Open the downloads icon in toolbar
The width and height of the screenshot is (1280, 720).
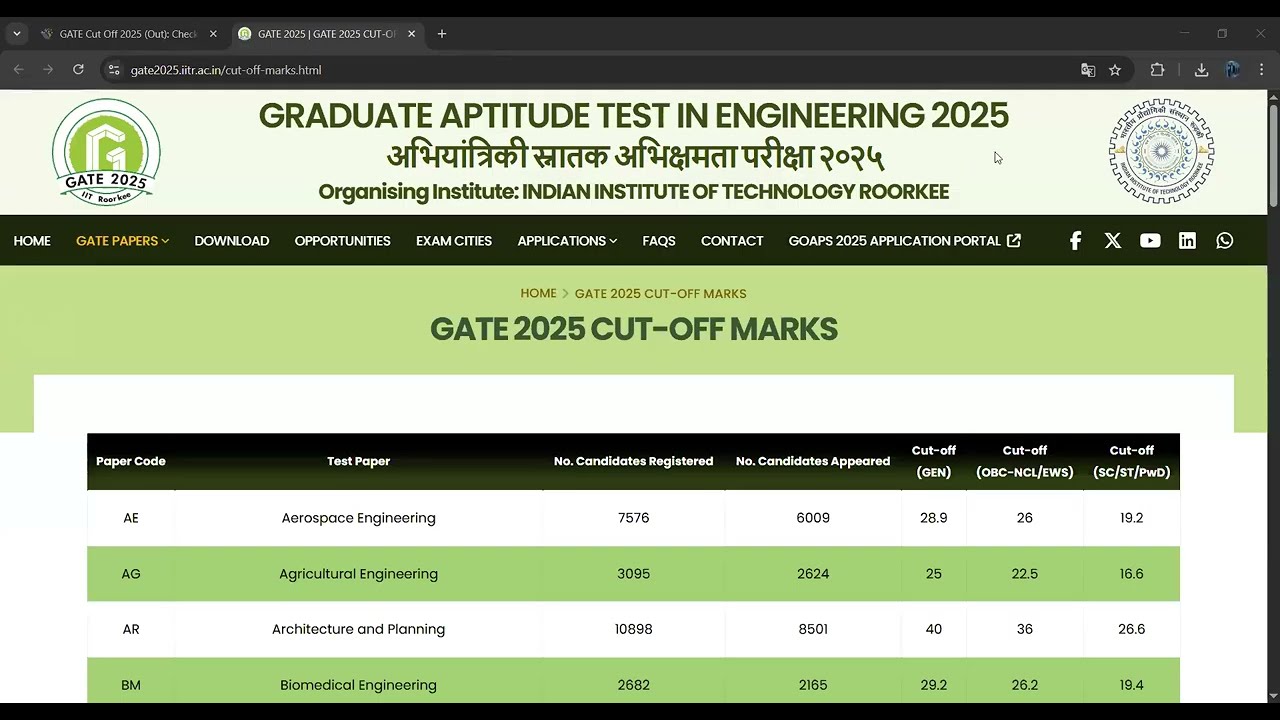pyautogui.click(x=1202, y=70)
